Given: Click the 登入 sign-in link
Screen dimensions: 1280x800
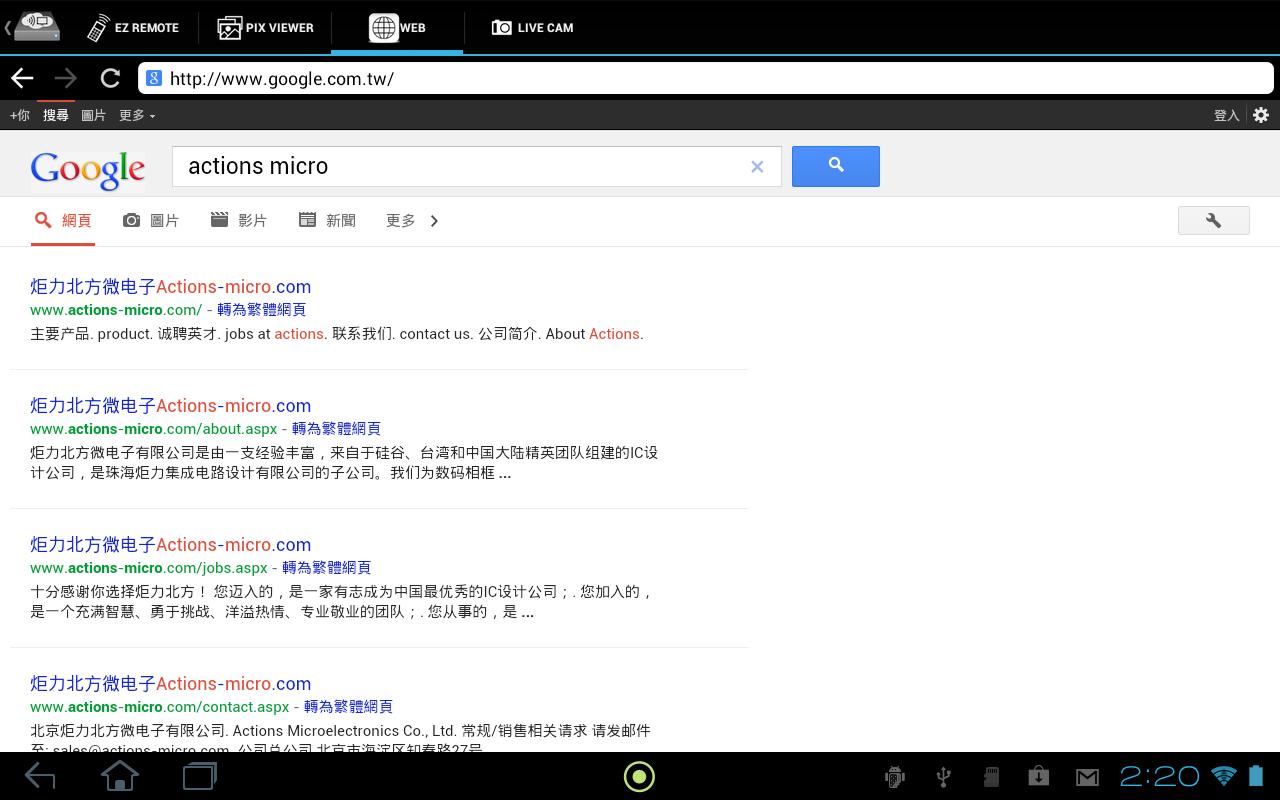Looking at the screenshot, I should (1226, 115).
